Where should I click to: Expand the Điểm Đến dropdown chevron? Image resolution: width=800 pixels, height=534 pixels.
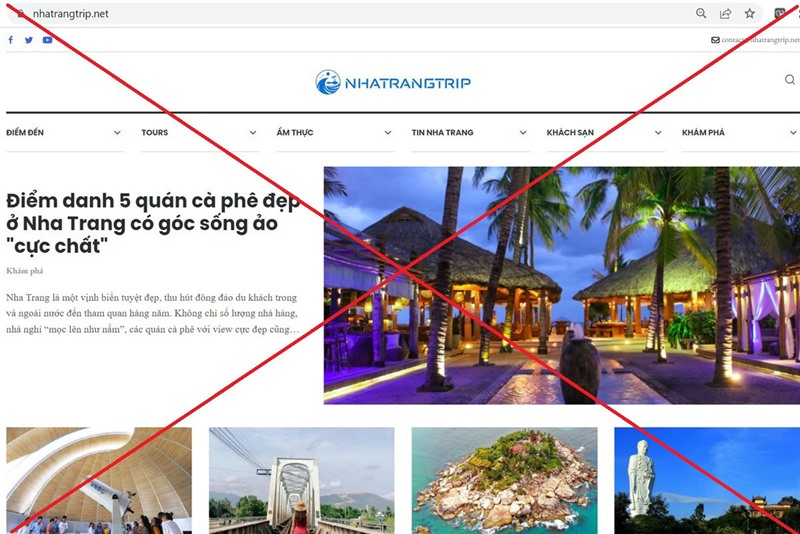(x=117, y=133)
